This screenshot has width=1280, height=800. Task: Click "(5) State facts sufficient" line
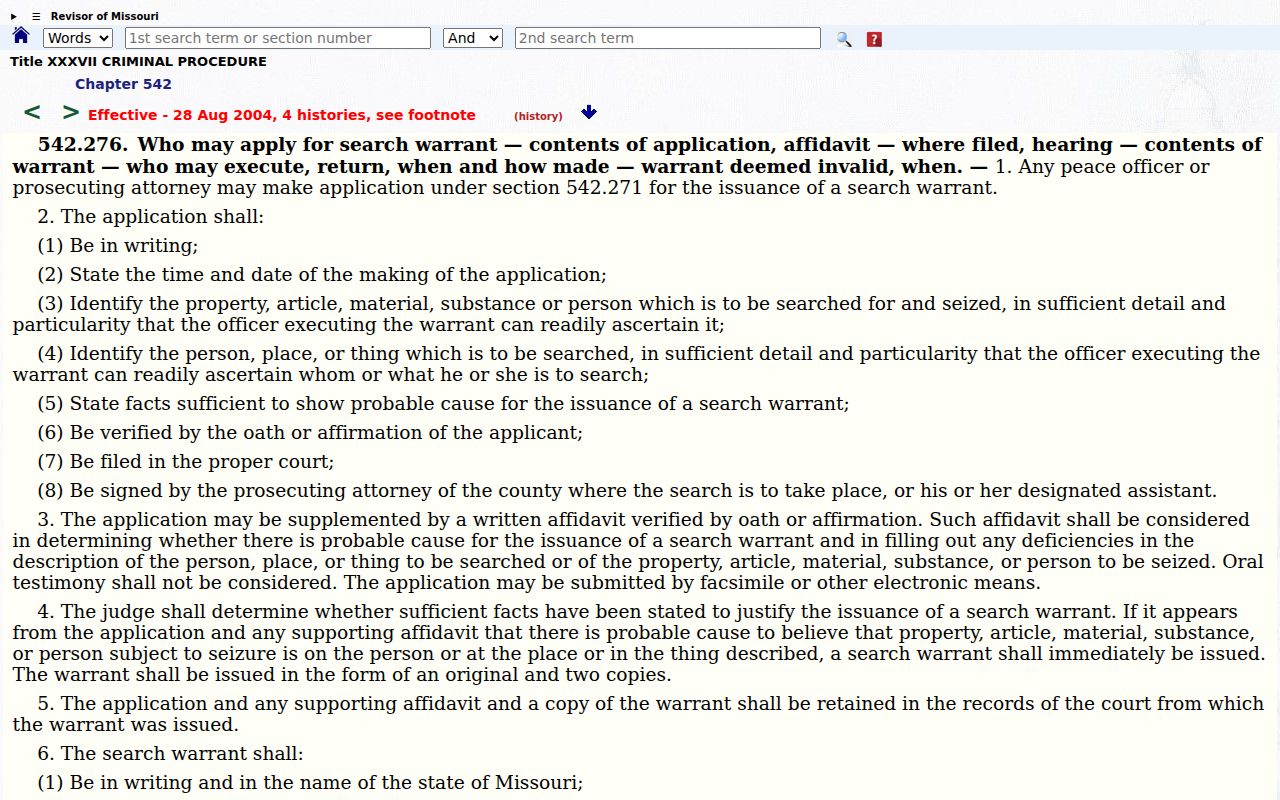[443, 404]
